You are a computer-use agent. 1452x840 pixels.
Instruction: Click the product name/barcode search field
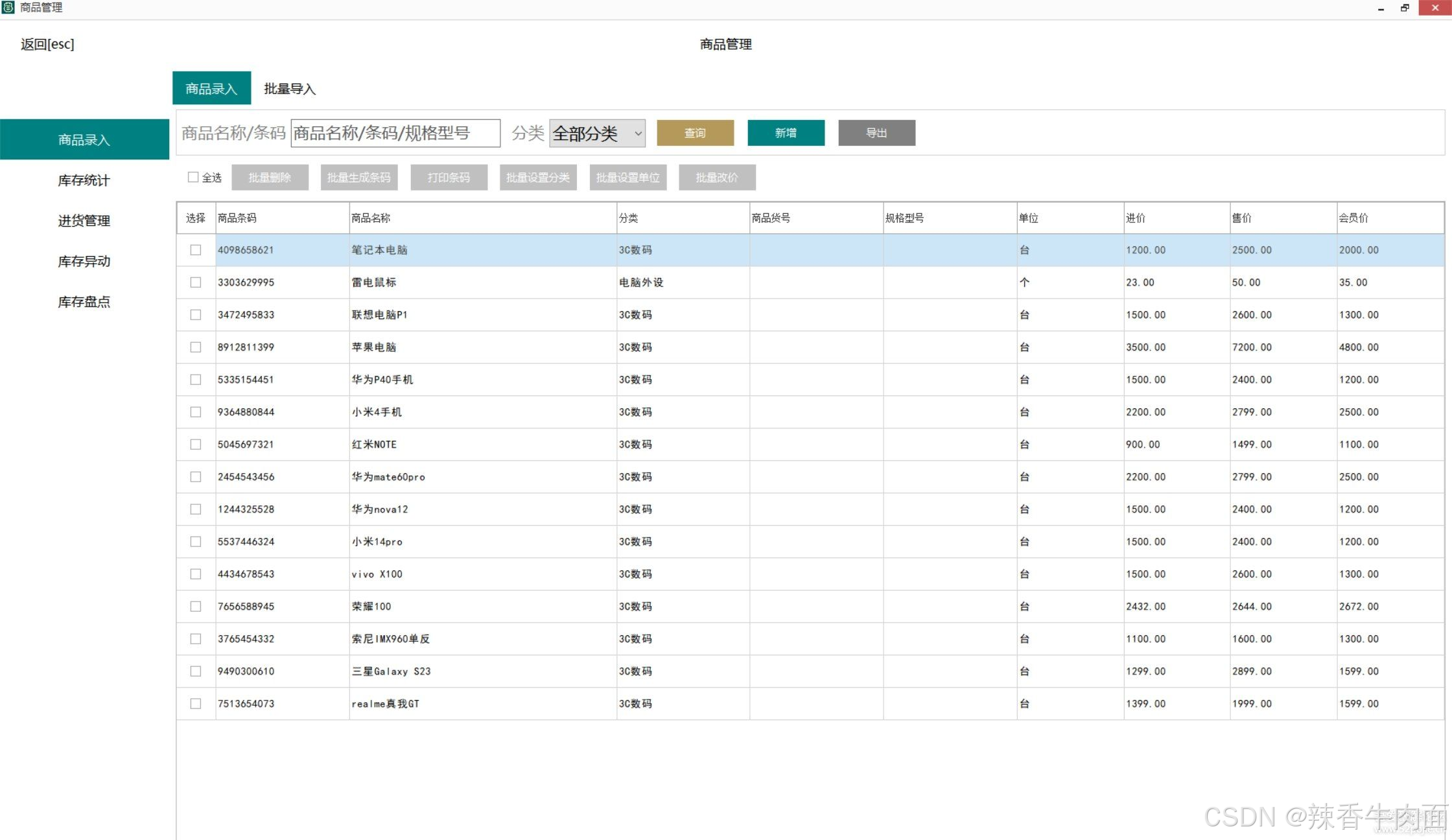click(x=395, y=133)
